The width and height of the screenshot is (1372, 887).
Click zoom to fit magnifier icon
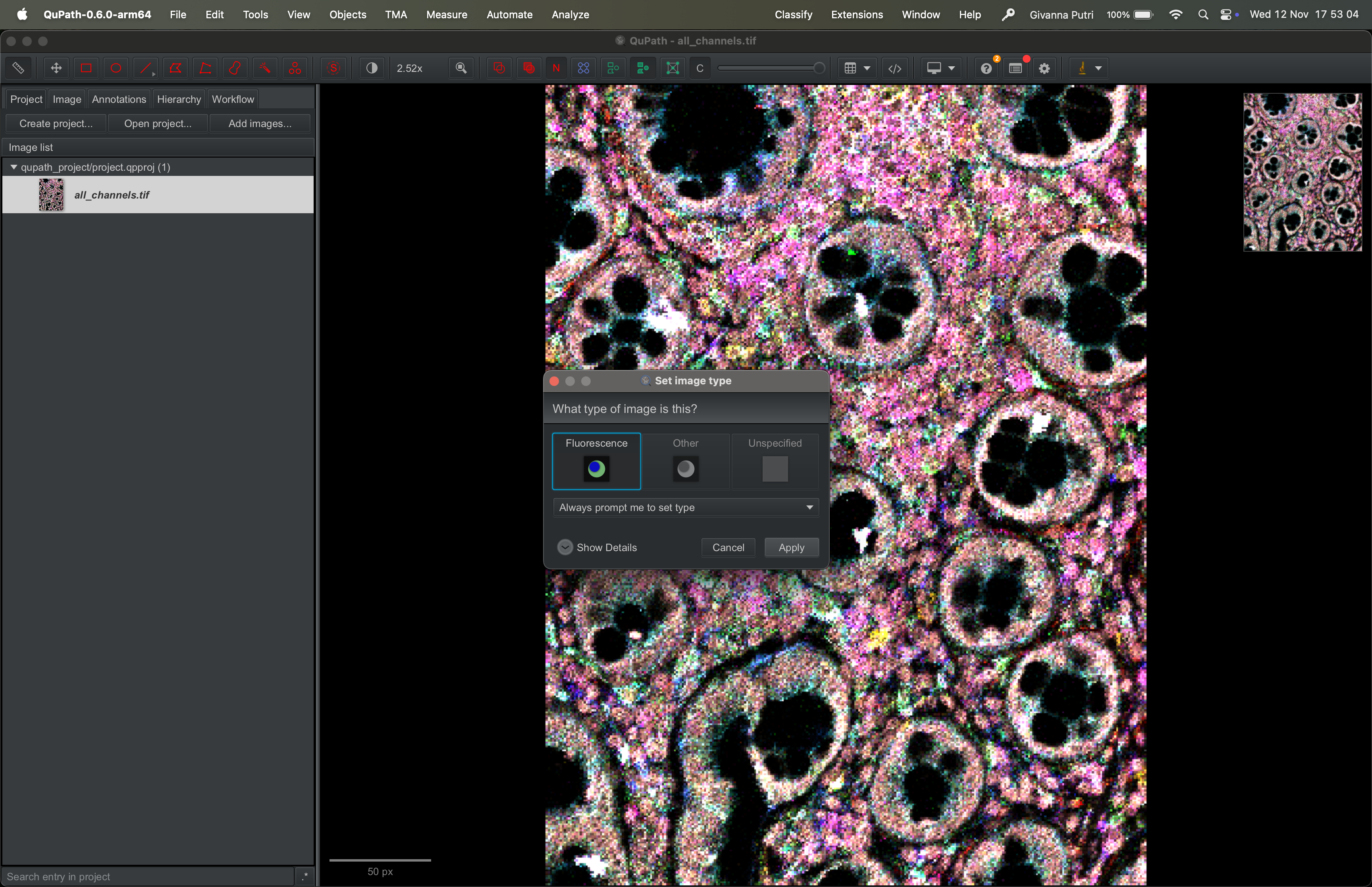tap(461, 68)
